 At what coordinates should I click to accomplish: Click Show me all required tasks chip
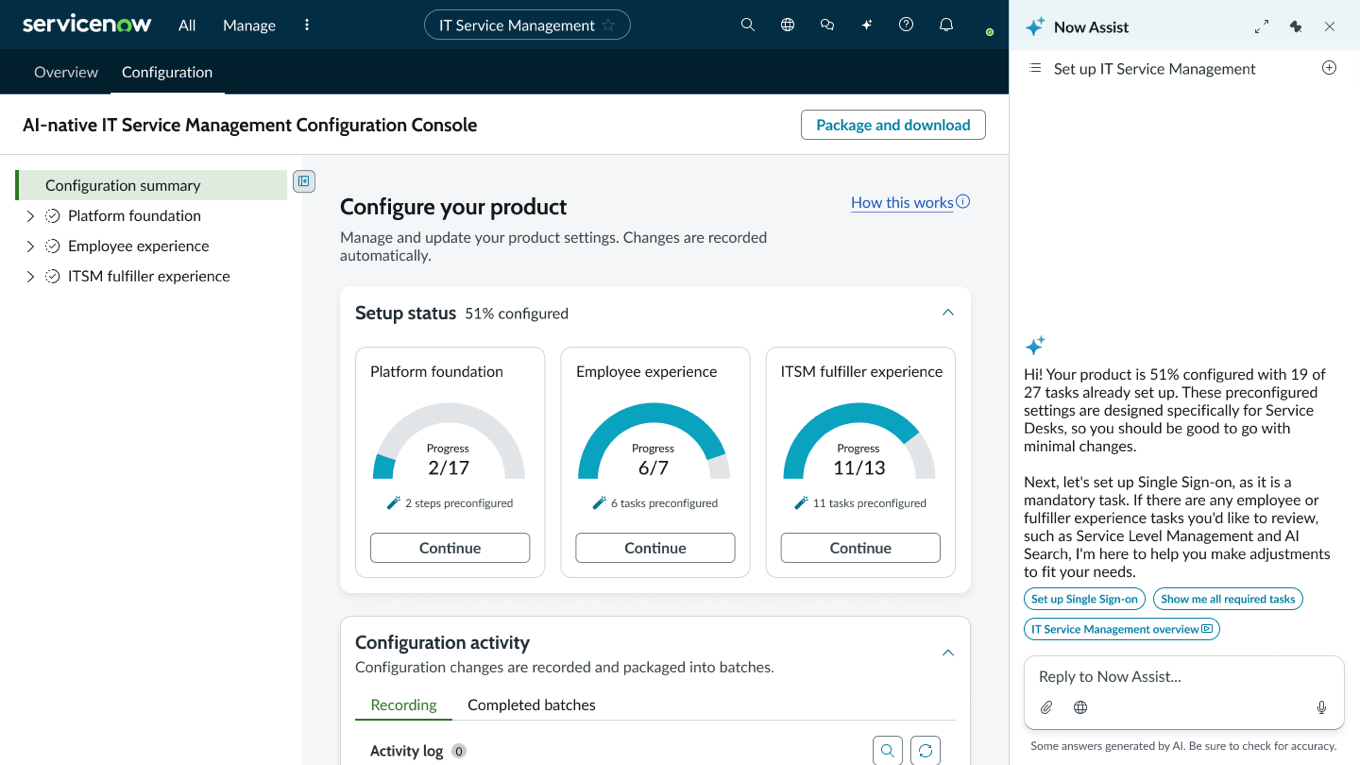pos(1228,599)
